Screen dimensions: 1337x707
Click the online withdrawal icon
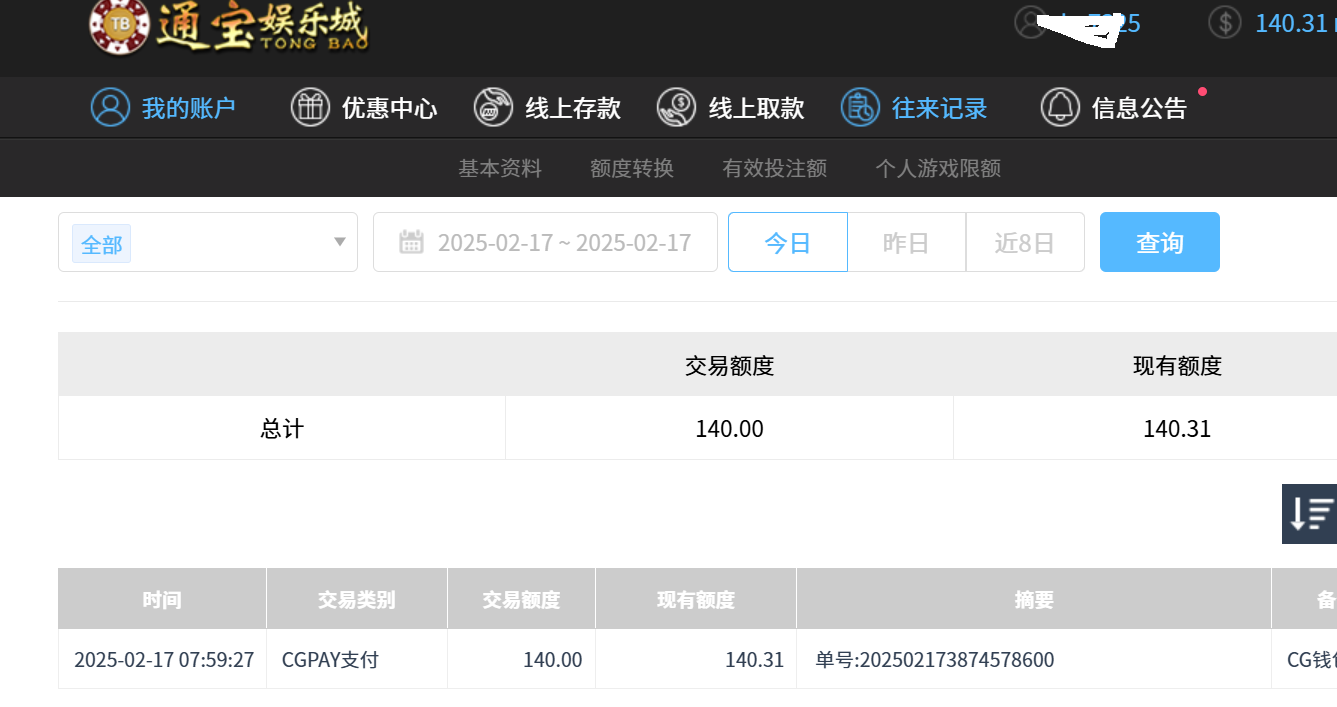[x=676, y=107]
